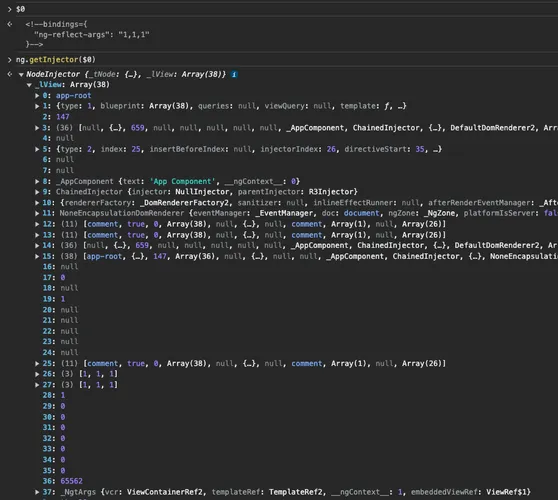
Task: Click value 0 at index 17
Action: point(63,277)
